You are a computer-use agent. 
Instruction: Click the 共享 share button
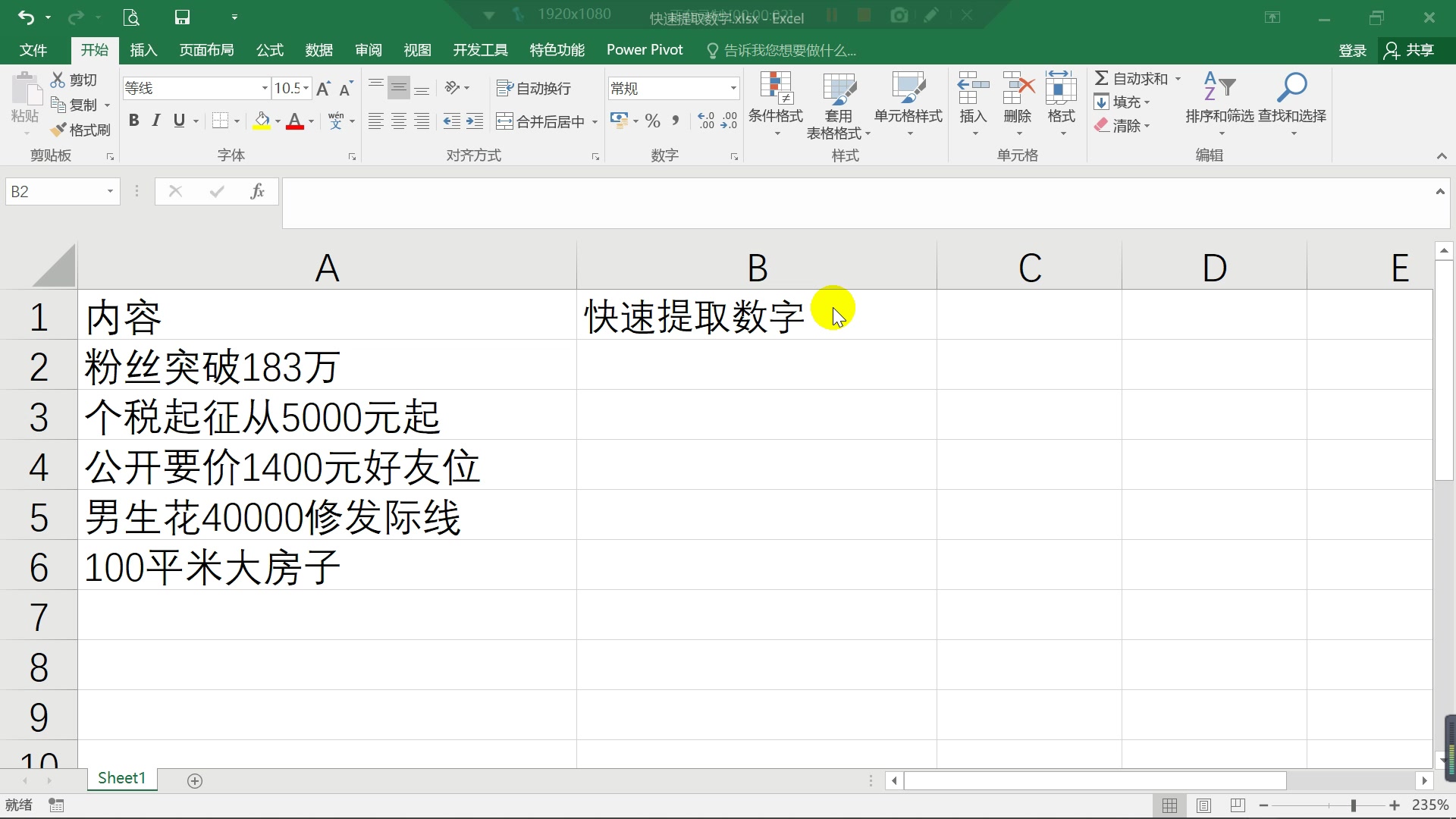pyautogui.click(x=1410, y=50)
